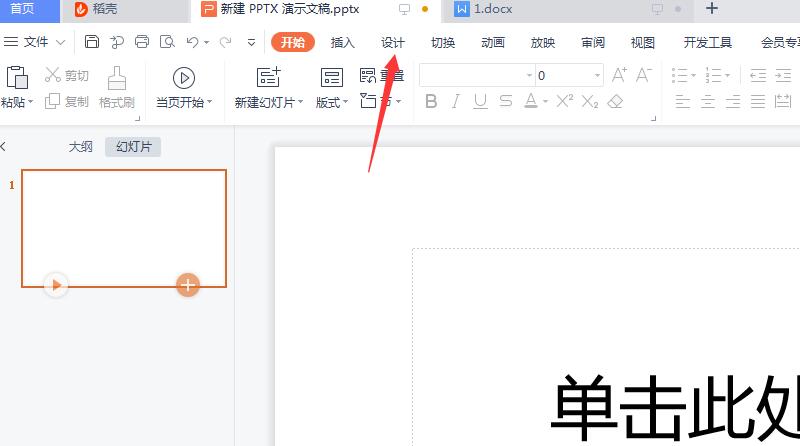Switch to Slides (幻灯片) pane view
Viewport: 800px width, 446px height.
click(133, 147)
